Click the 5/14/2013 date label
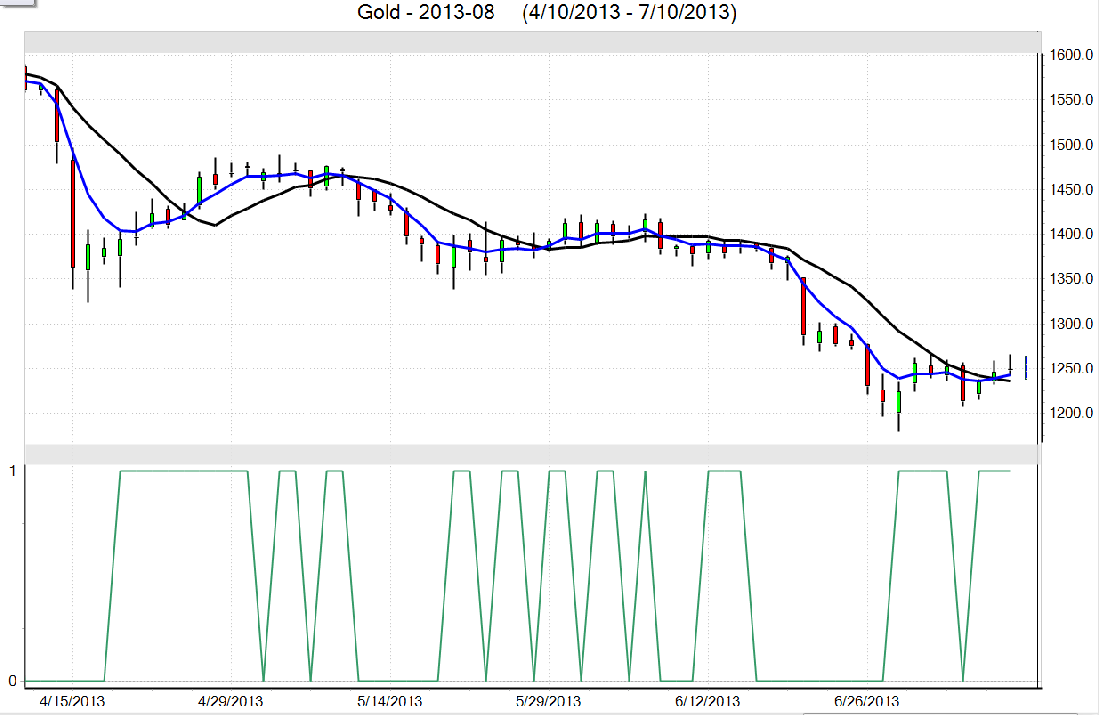 390,701
